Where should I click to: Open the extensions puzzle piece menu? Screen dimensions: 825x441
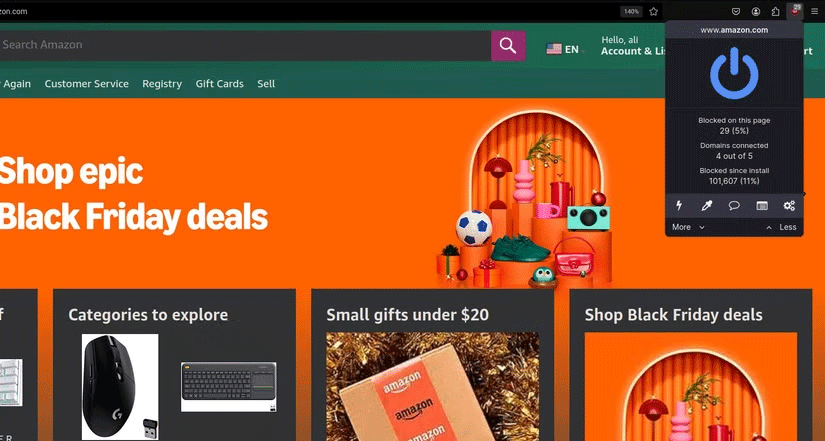pyautogui.click(x=776, y=12)
